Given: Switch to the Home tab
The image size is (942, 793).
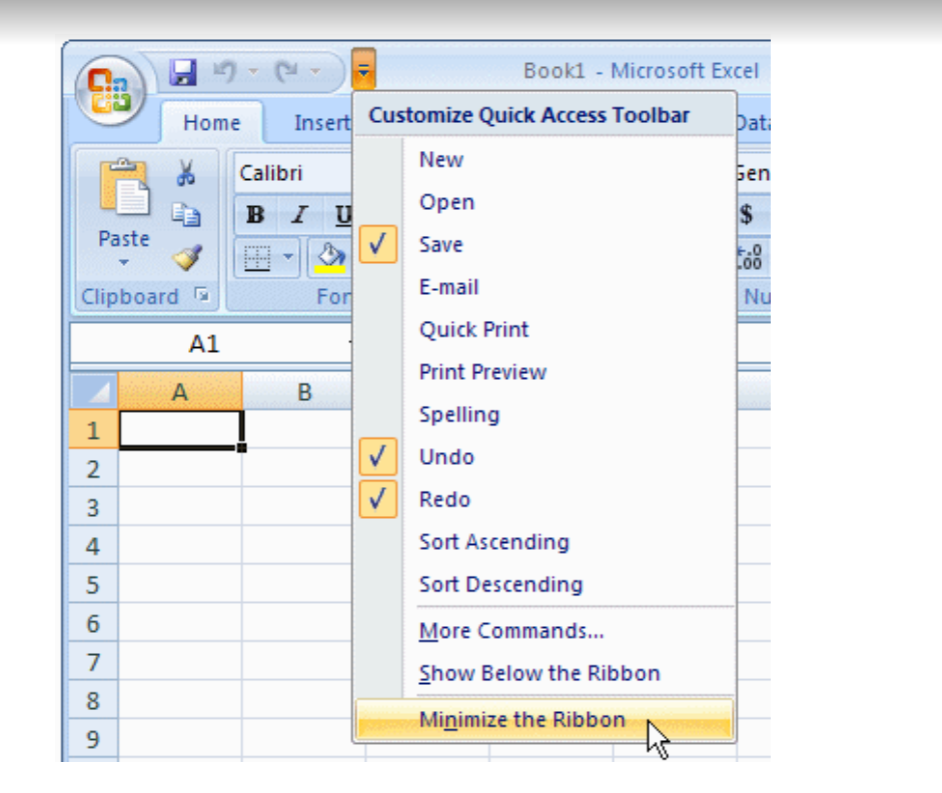Looking at the screenshot, I should coord(211,123).
